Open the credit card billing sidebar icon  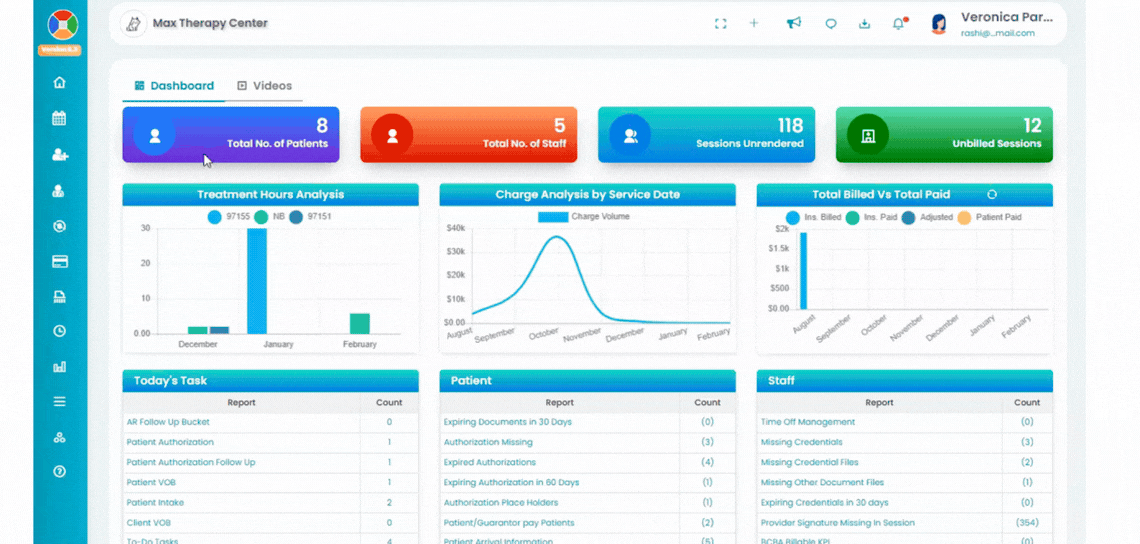(60, 262)
